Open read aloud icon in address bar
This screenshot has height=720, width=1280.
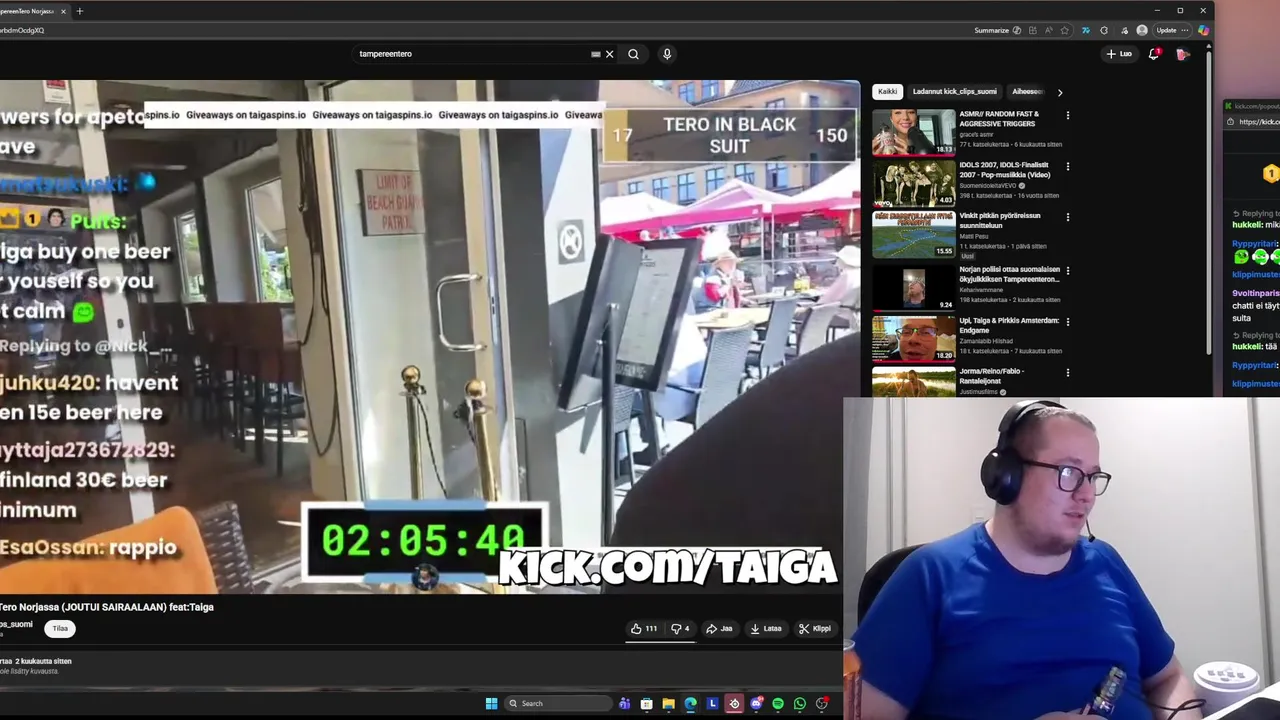click(1049, 30)
